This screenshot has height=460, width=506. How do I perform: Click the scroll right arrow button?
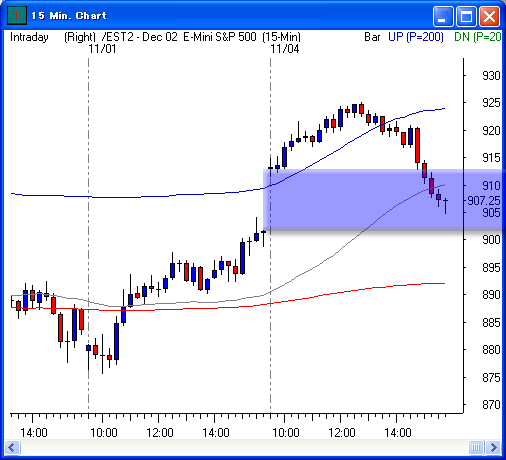494,447
